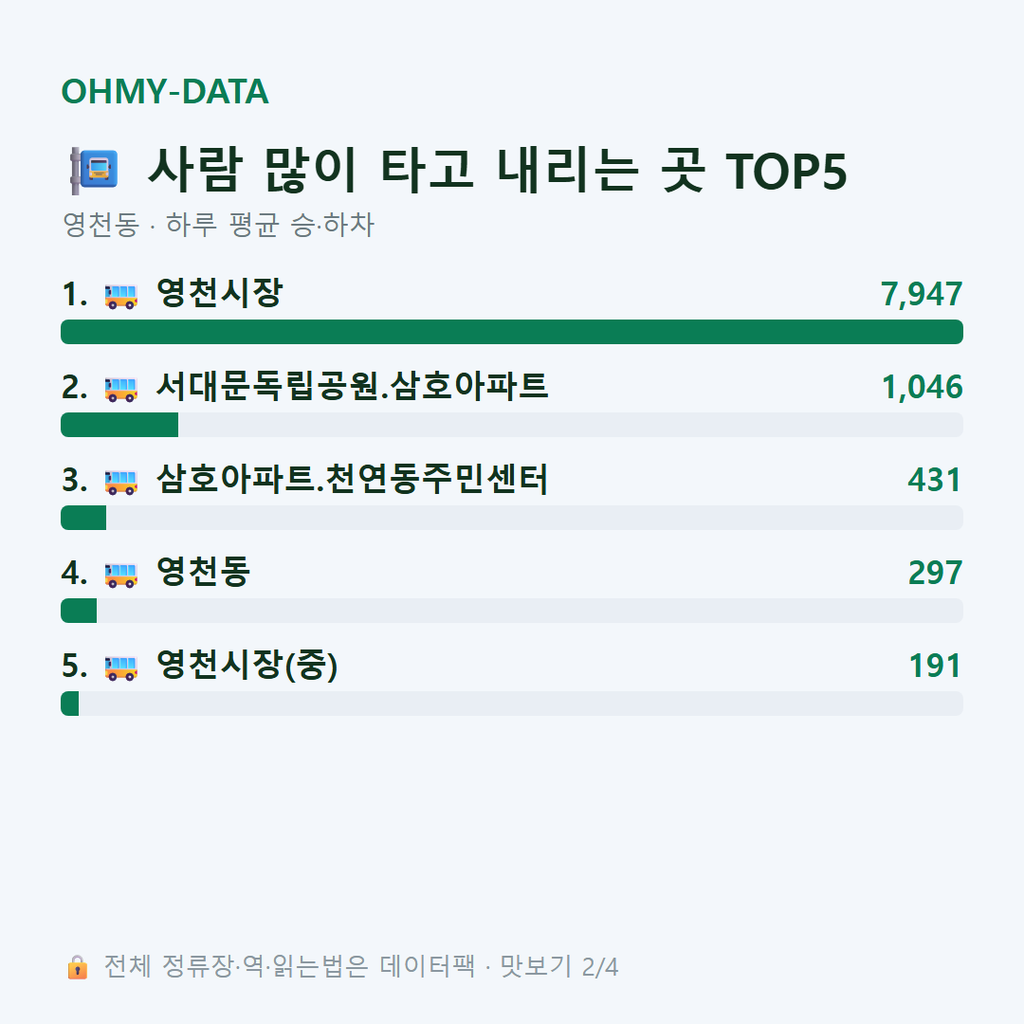
Task: Click the progress bar under 서대문독립공원.삼호아파트
Action: (512, 424)
